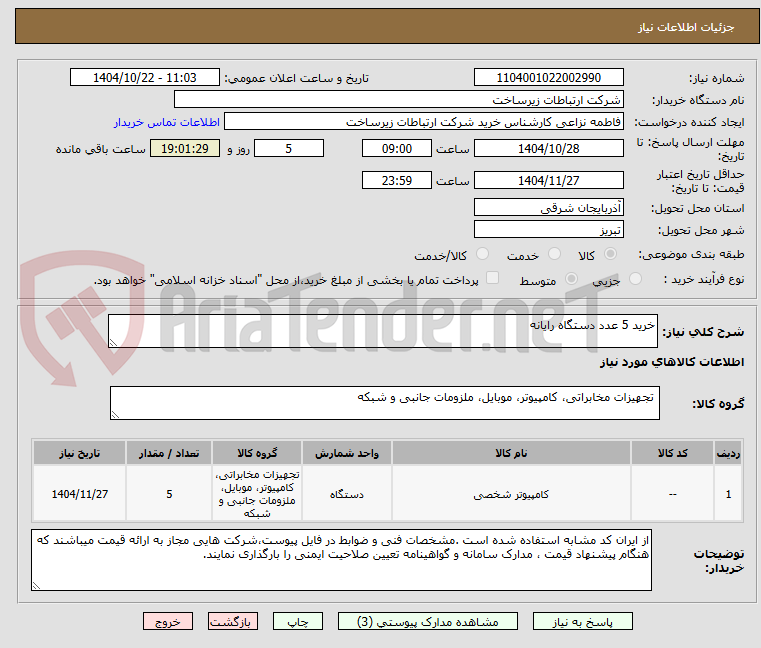761x648 pixels.
Task: Click the تعداد / مقدار column header
Action: click(x=169, y=453)
